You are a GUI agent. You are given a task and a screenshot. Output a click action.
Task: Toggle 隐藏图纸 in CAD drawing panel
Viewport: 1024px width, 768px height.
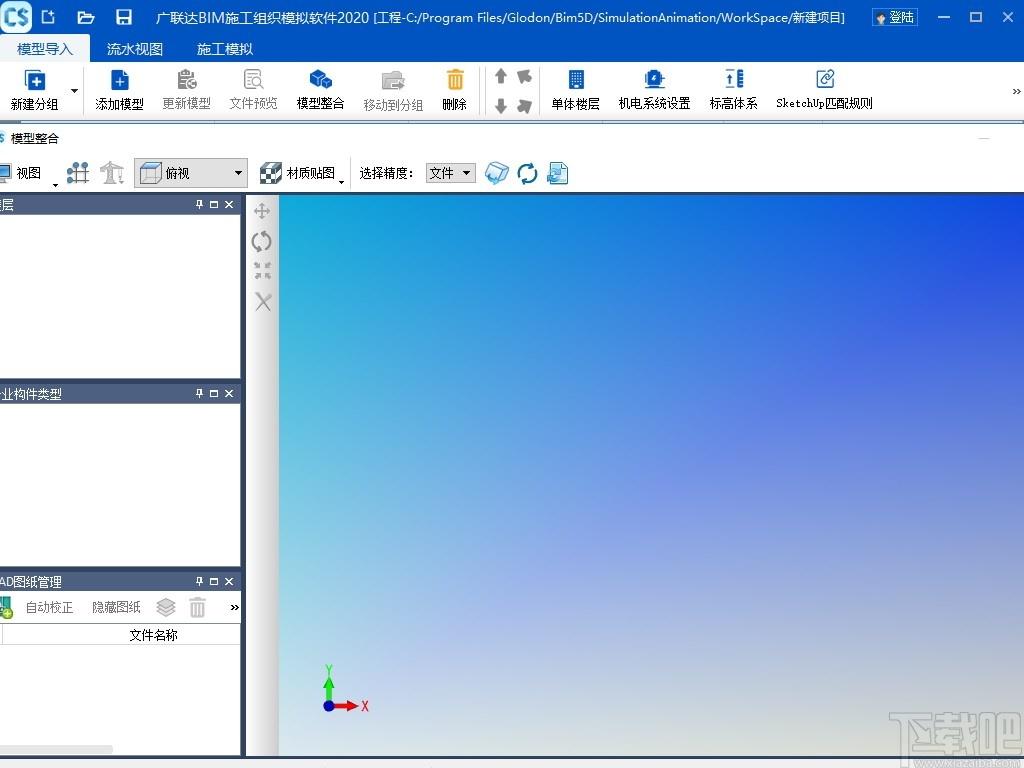pos(116,607)
